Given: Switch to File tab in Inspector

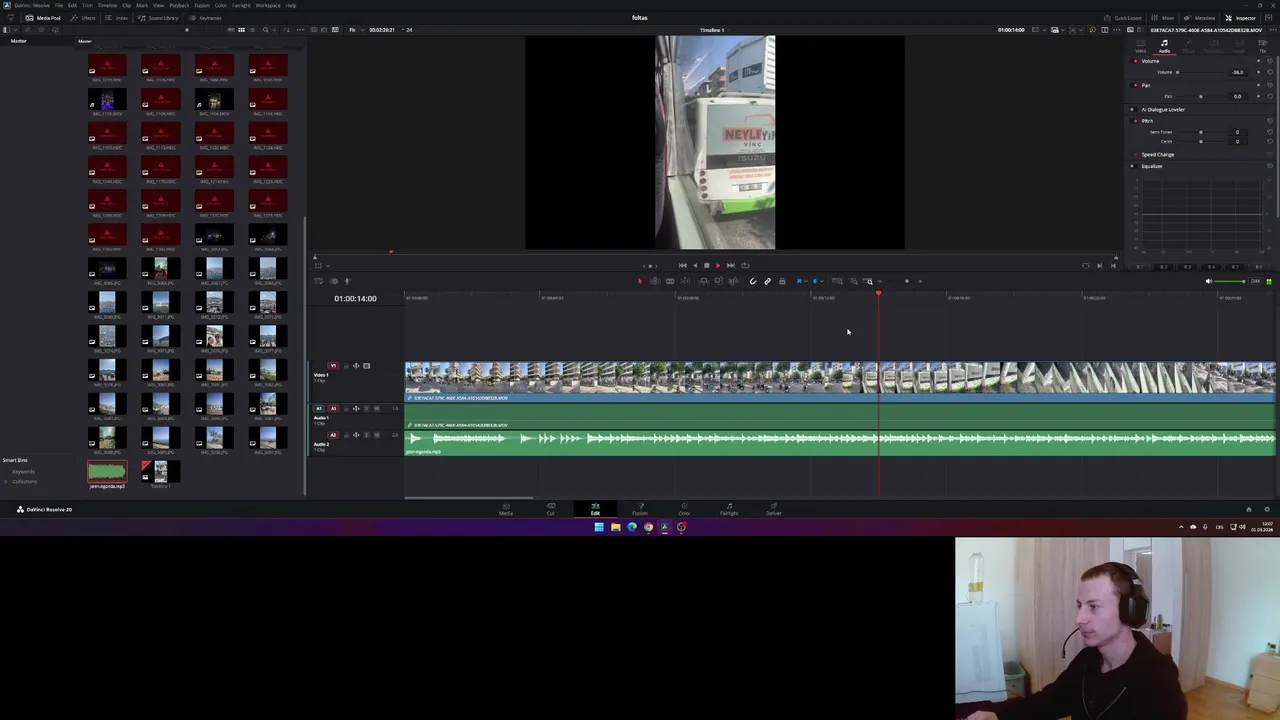Looking at the screenshot, I should [x=1263, y=45].
